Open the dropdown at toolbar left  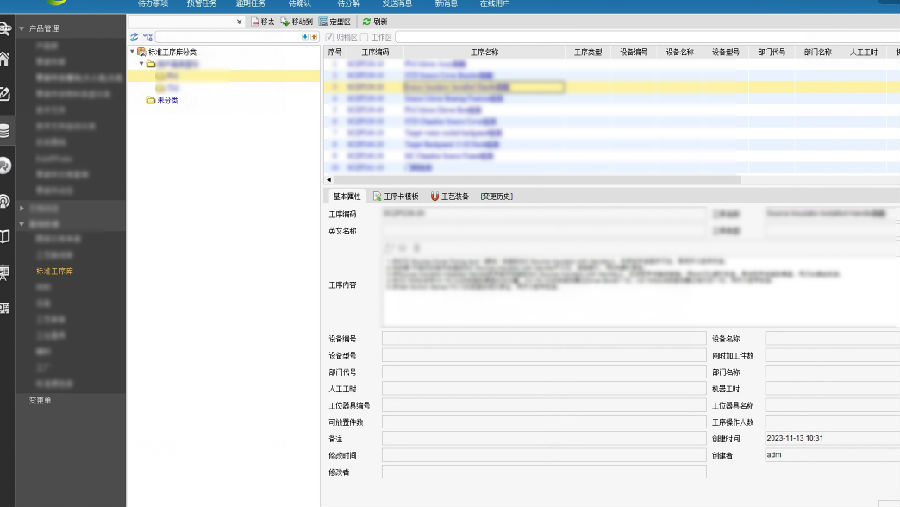click(x=239, y=22)
